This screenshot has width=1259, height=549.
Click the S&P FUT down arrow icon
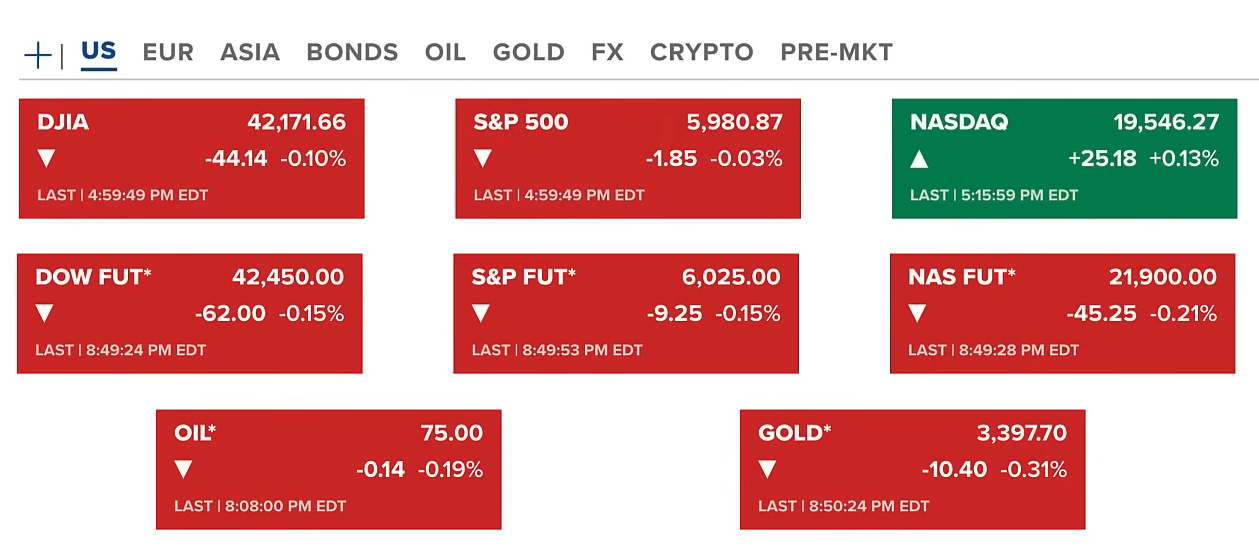pyautogui.click(x=481, y=314)
